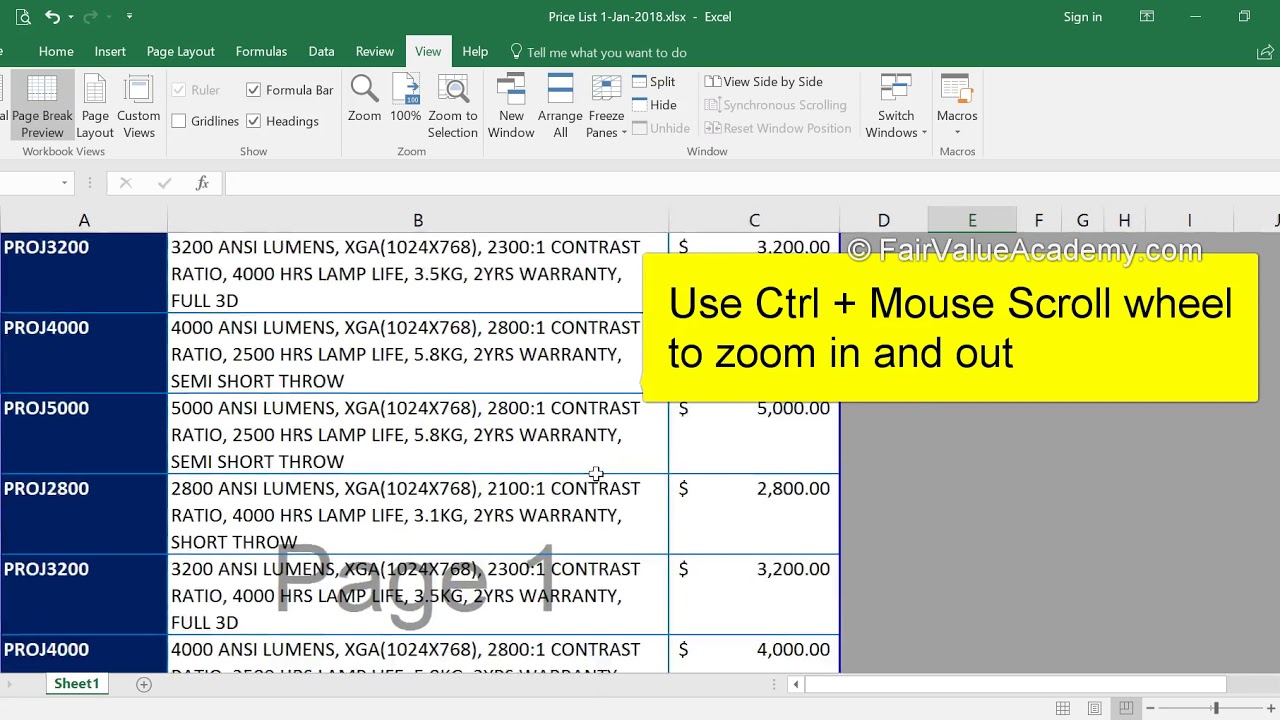Open Switch Windows dropdown
This screenshot has width=1280, height=720.
(896, 106)
